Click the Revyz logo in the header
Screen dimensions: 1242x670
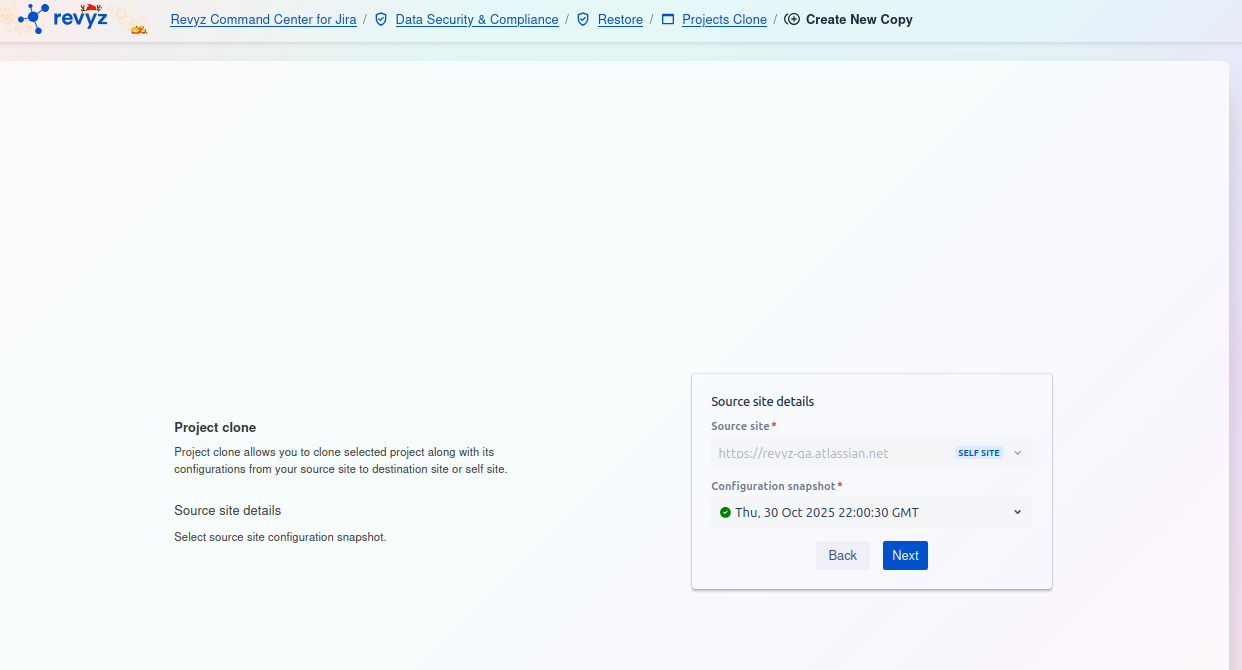point(63,17)
